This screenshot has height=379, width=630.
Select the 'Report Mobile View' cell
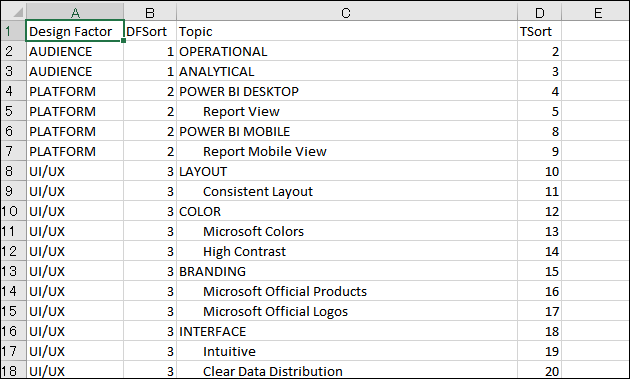[346, 151]
